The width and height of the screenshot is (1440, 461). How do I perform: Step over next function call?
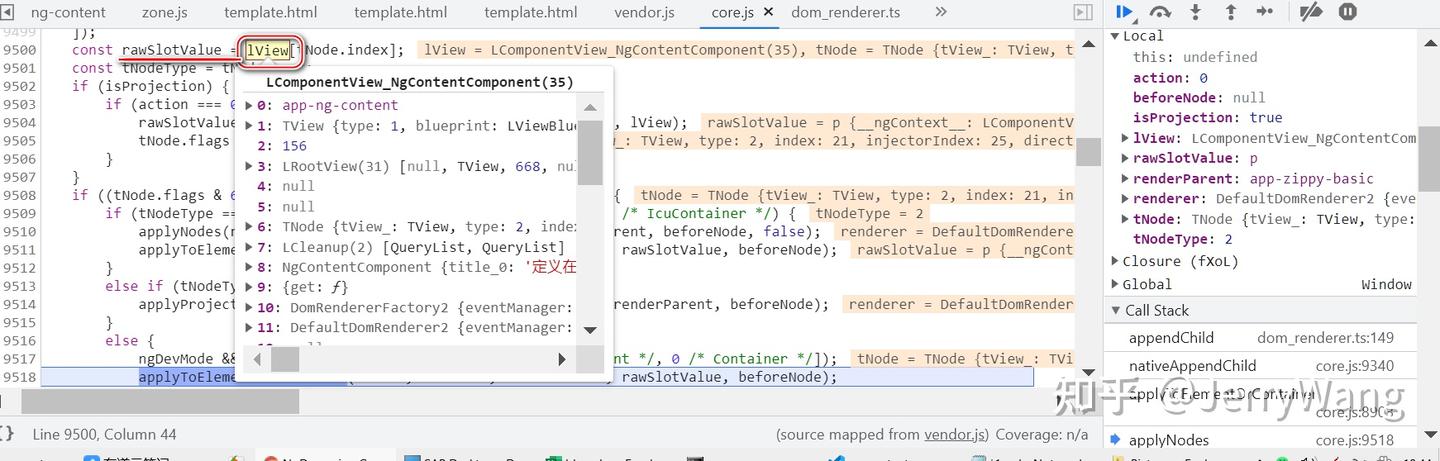[1160, 12]
